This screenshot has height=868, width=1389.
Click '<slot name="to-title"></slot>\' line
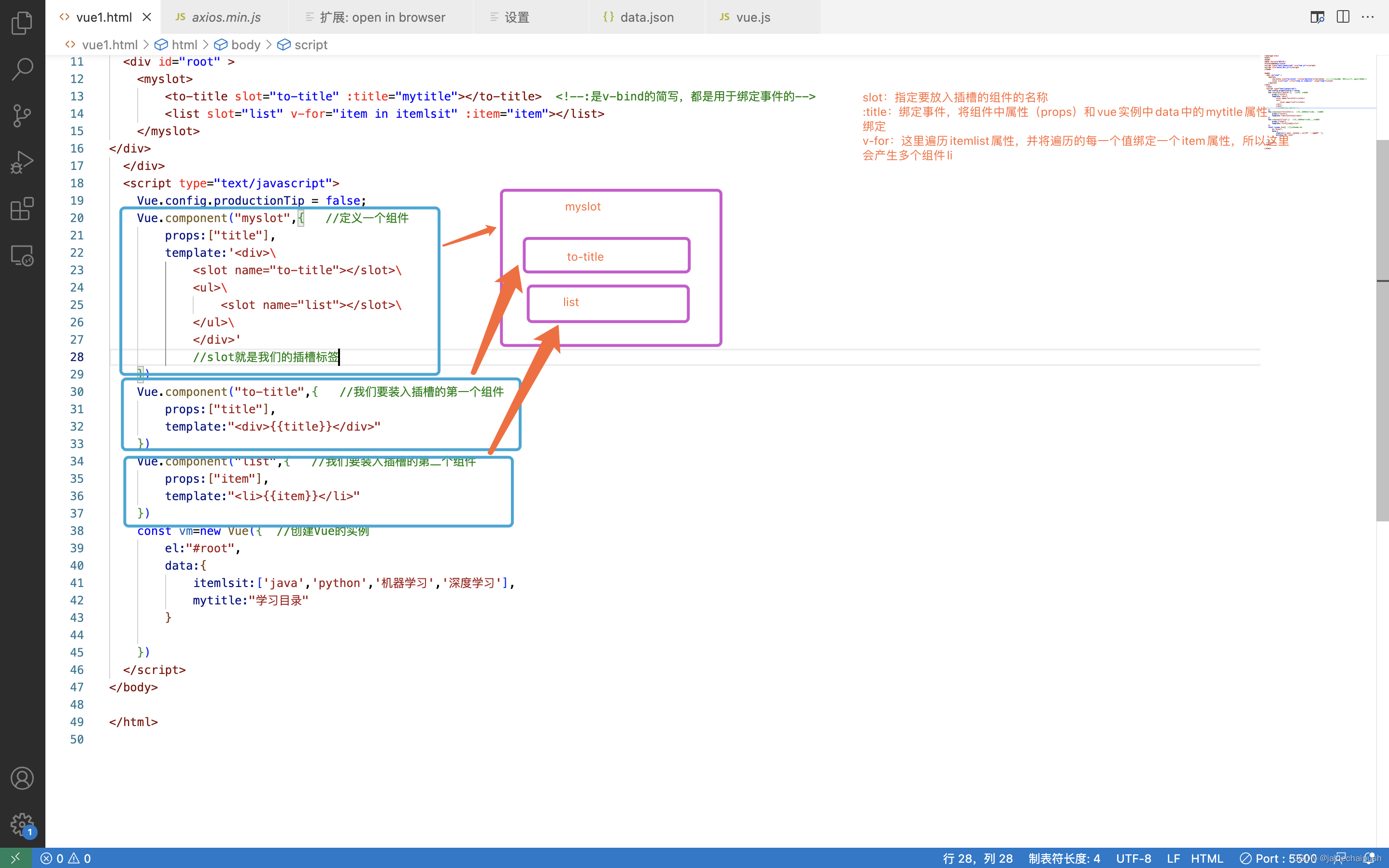[x=297, y=270]
